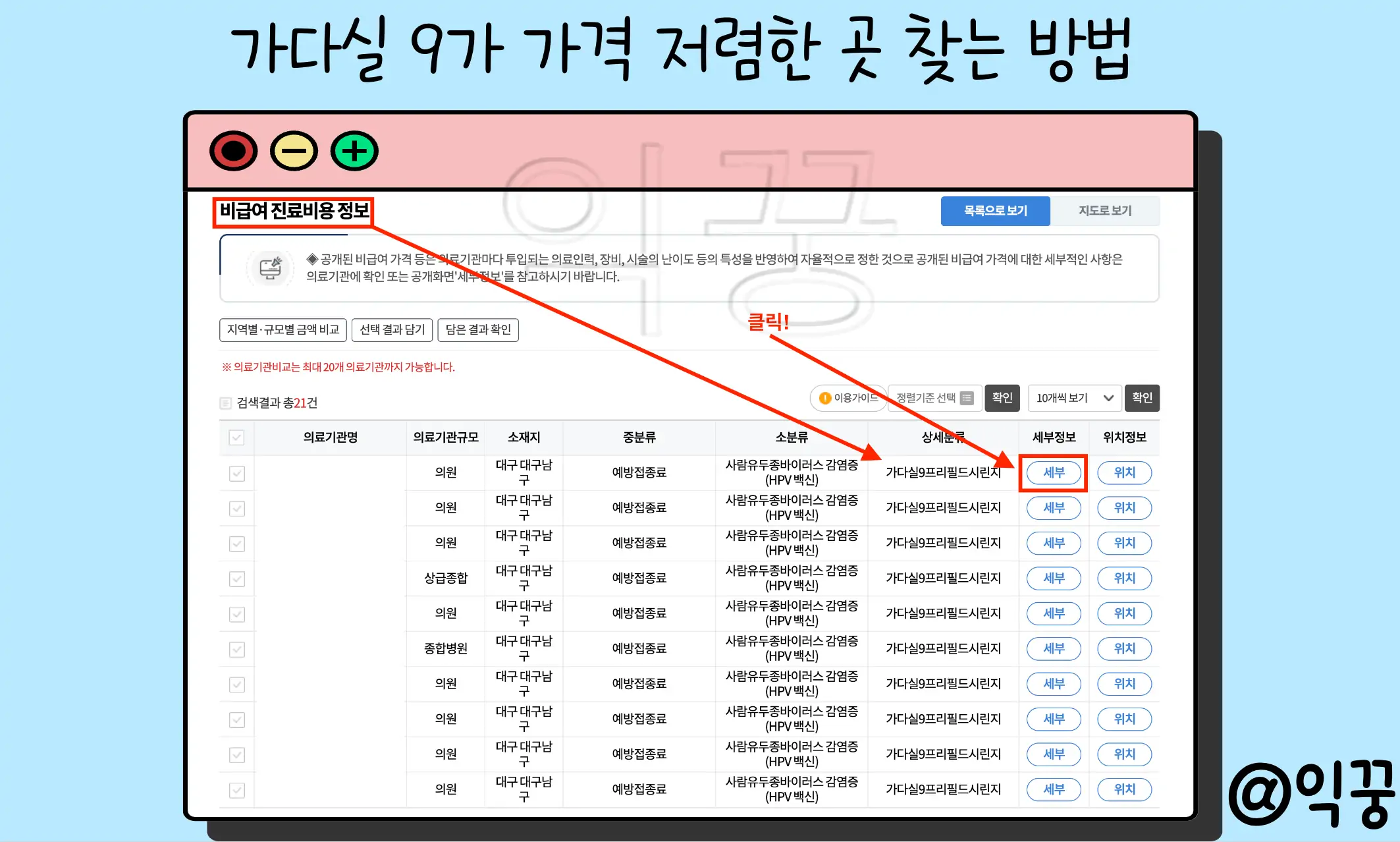Click the 지역별·규모별 금액 비교 button
This screenshot has height=842, width=1400.
click(283, 330)
